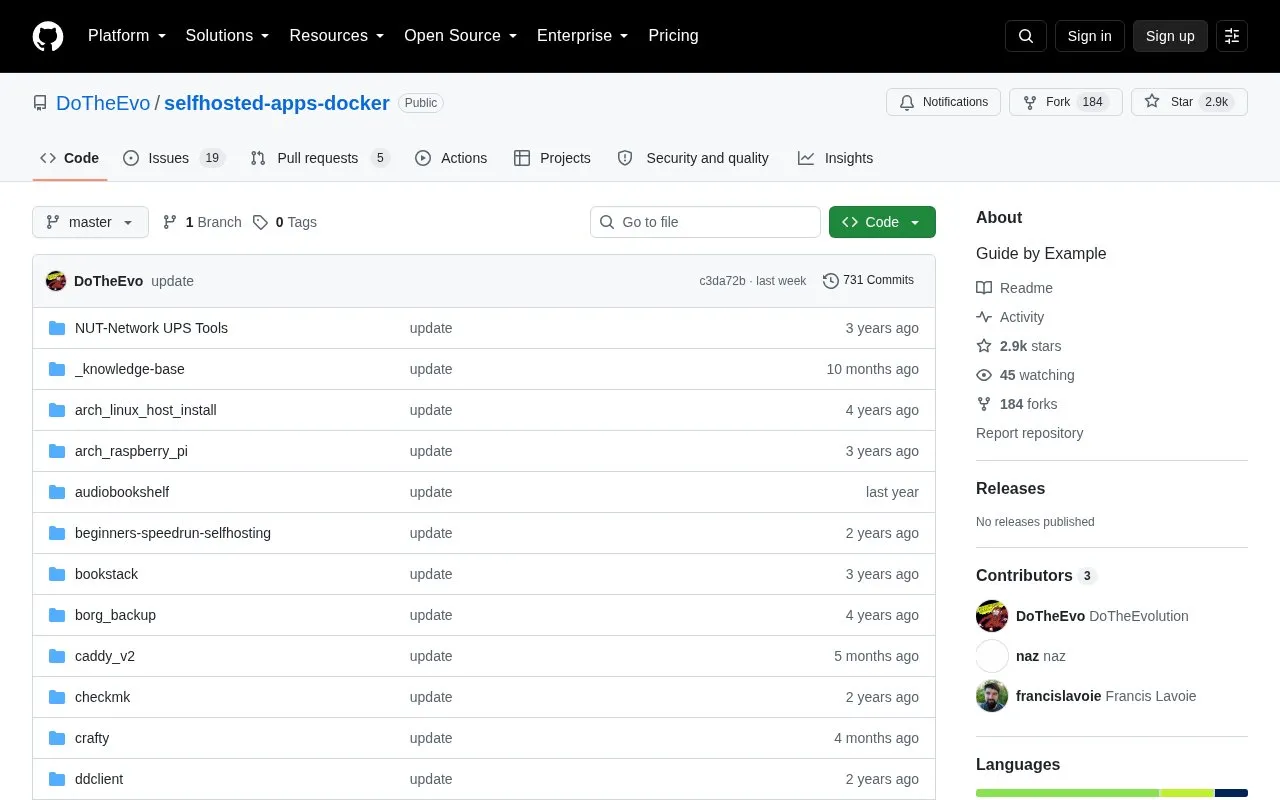Open the 1 Branch link
Screen dimensions: 1280x800
coord(202,222)
